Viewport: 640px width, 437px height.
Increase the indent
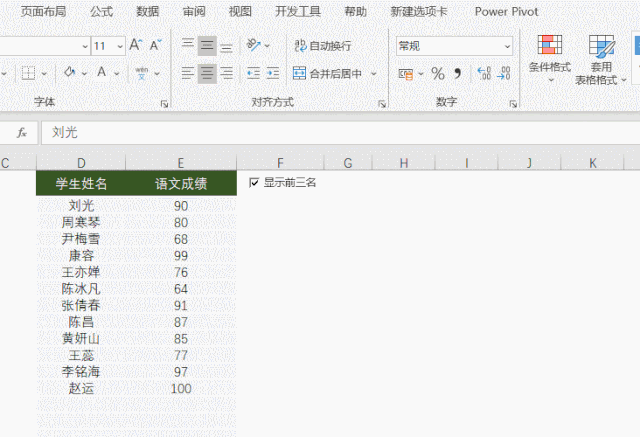point(273,73)
